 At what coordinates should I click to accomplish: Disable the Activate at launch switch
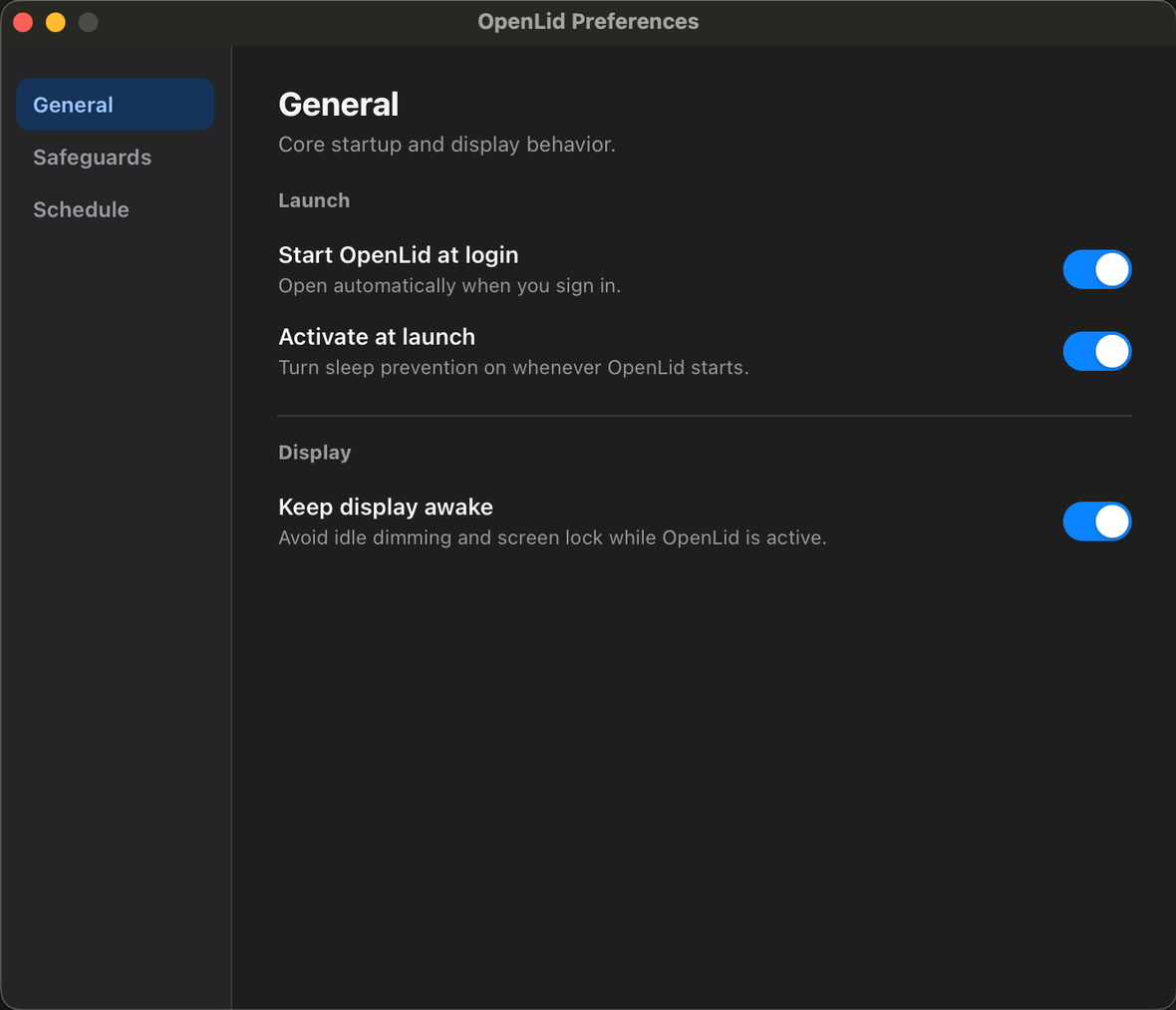[x=1096, y=351]
